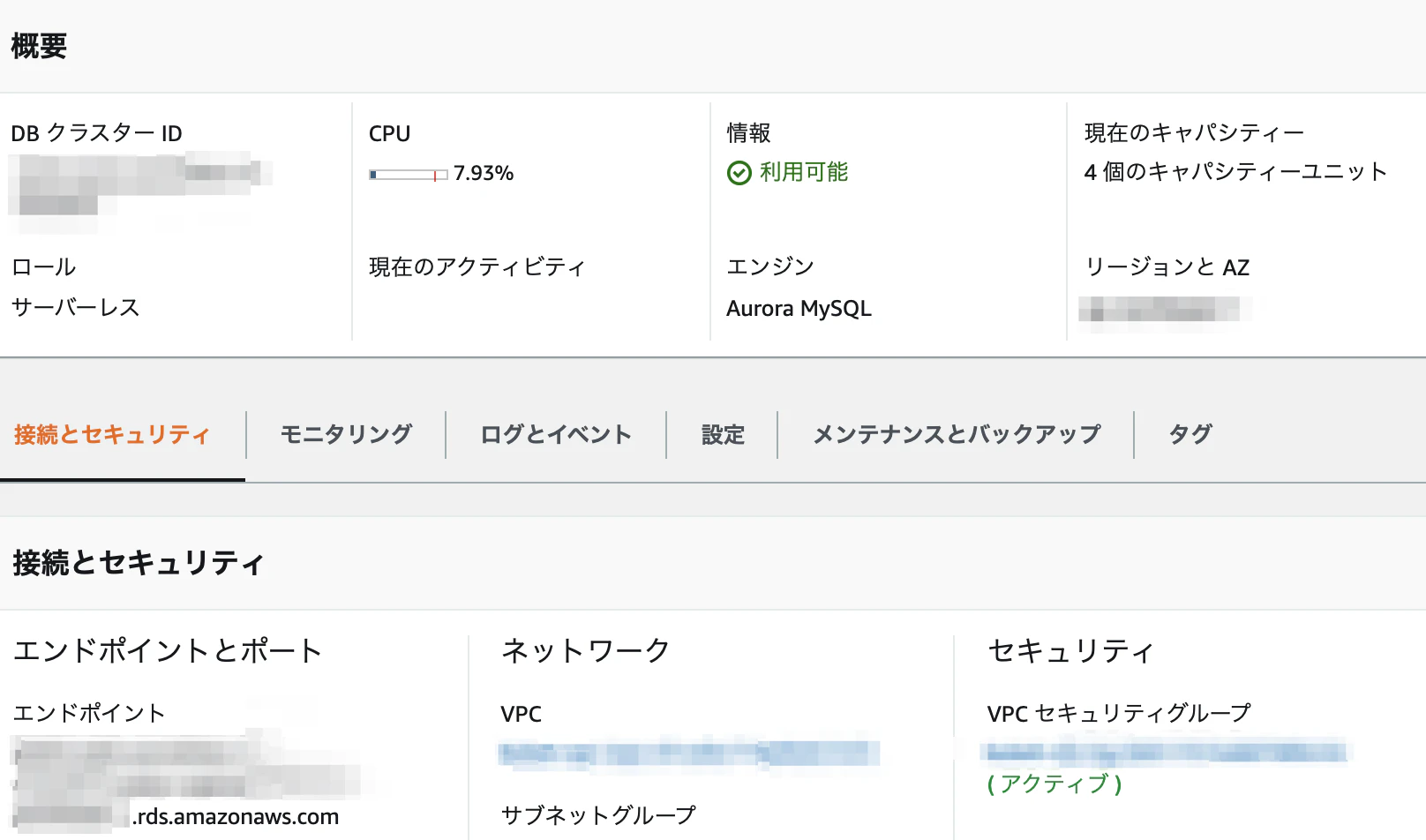Open the ログとイベント tab
1426x840 pixels.
[x=556, y=434]
